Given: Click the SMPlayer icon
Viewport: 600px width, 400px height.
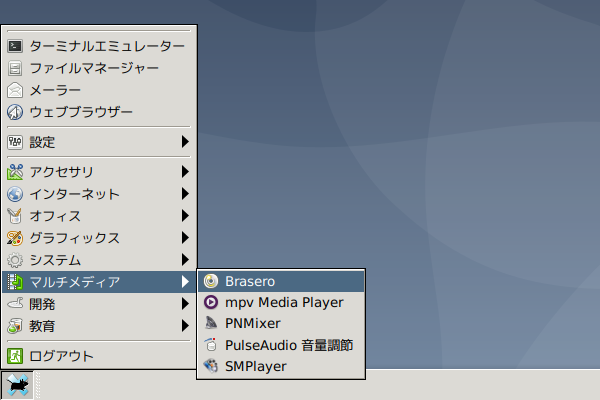Looking at the screenshot, I should click(x=211, y=366).
